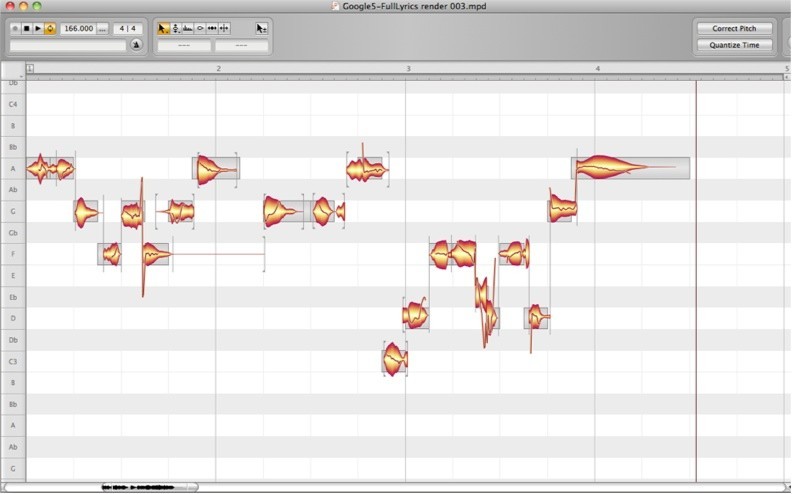Click bar 3 on the timeline ruler

coord(408,69)
